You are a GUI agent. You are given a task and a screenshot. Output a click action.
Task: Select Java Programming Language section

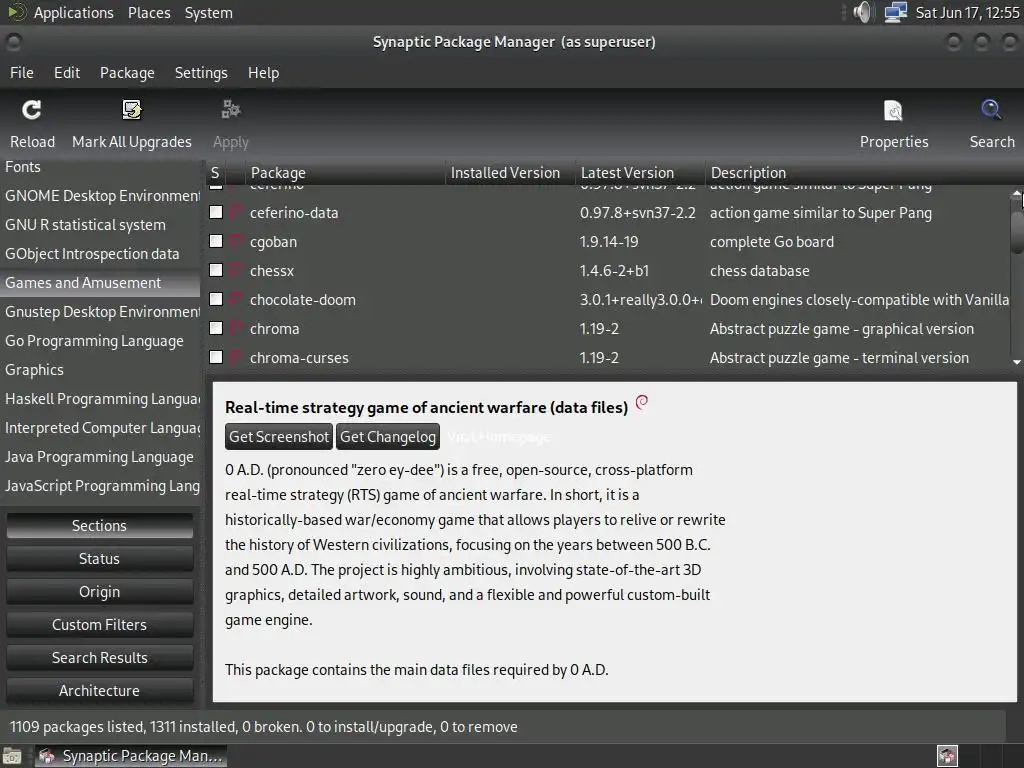coord(100,457)
